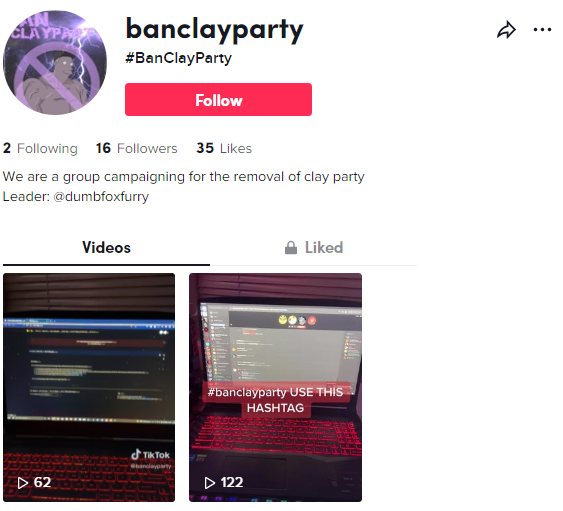Open the three-dot more options menu
Viewport: 563px width, 511px height.
click(x=542, y=29)
